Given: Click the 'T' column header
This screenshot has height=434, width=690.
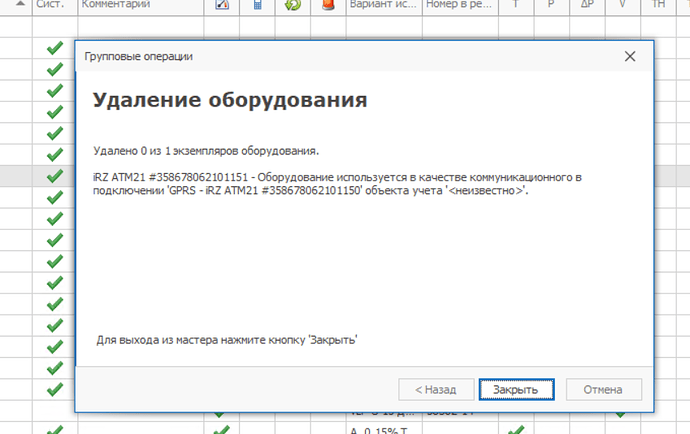Looking at the screenshot, I should [x=516, y=5].
